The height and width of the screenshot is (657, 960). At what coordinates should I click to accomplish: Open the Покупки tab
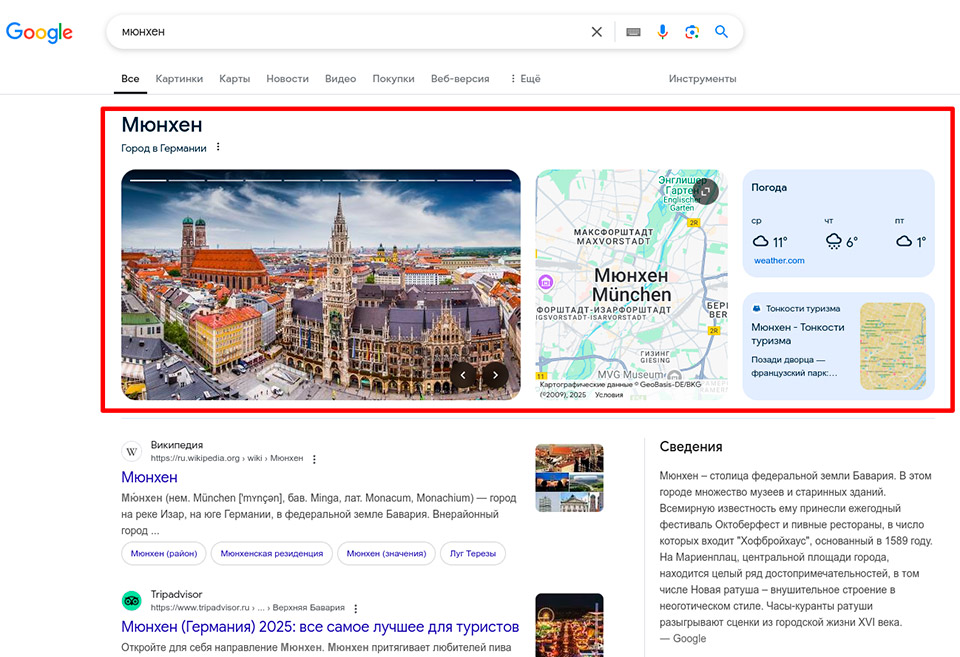click(393, 78)
